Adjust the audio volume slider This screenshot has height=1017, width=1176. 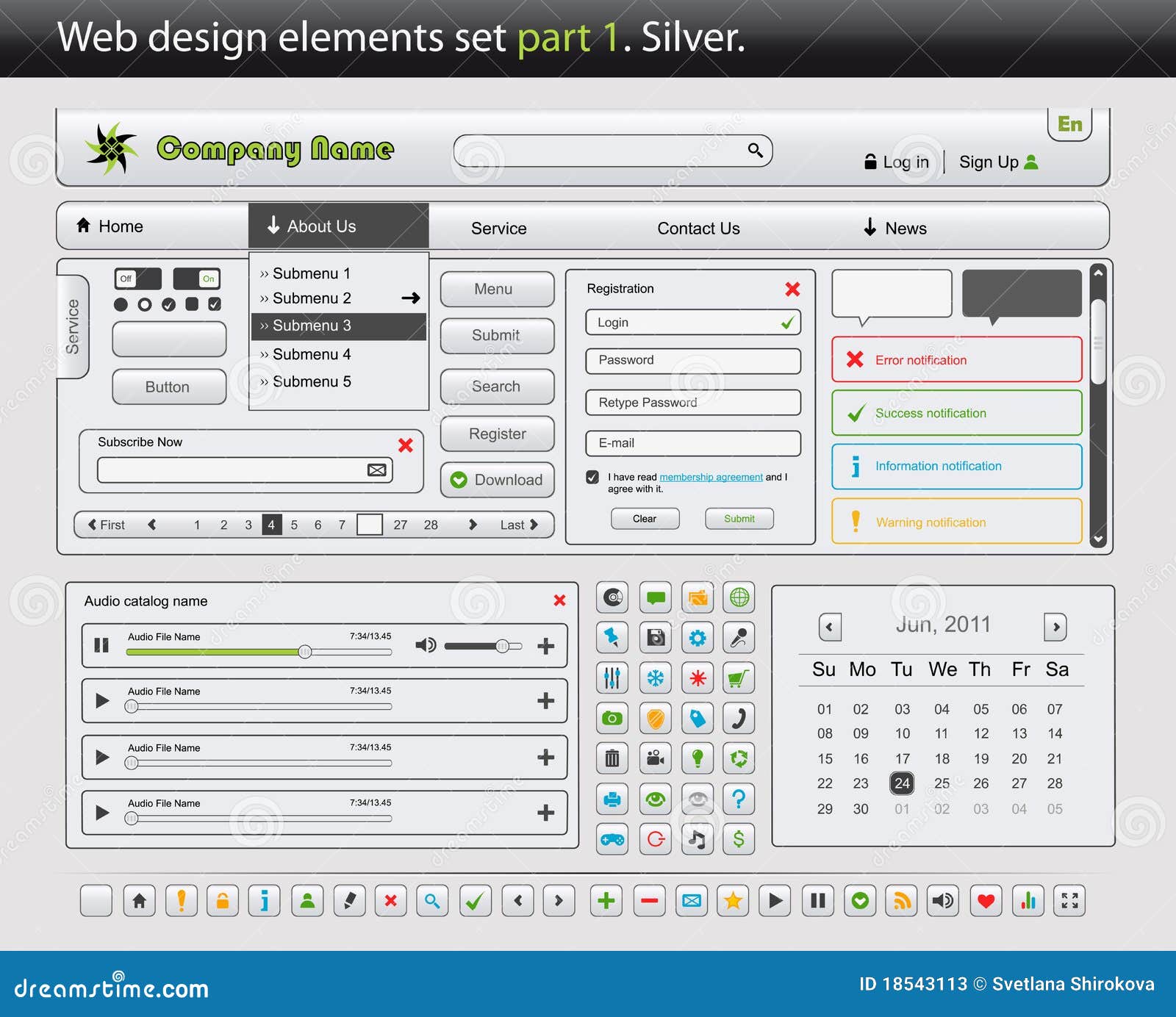(503, 646)
